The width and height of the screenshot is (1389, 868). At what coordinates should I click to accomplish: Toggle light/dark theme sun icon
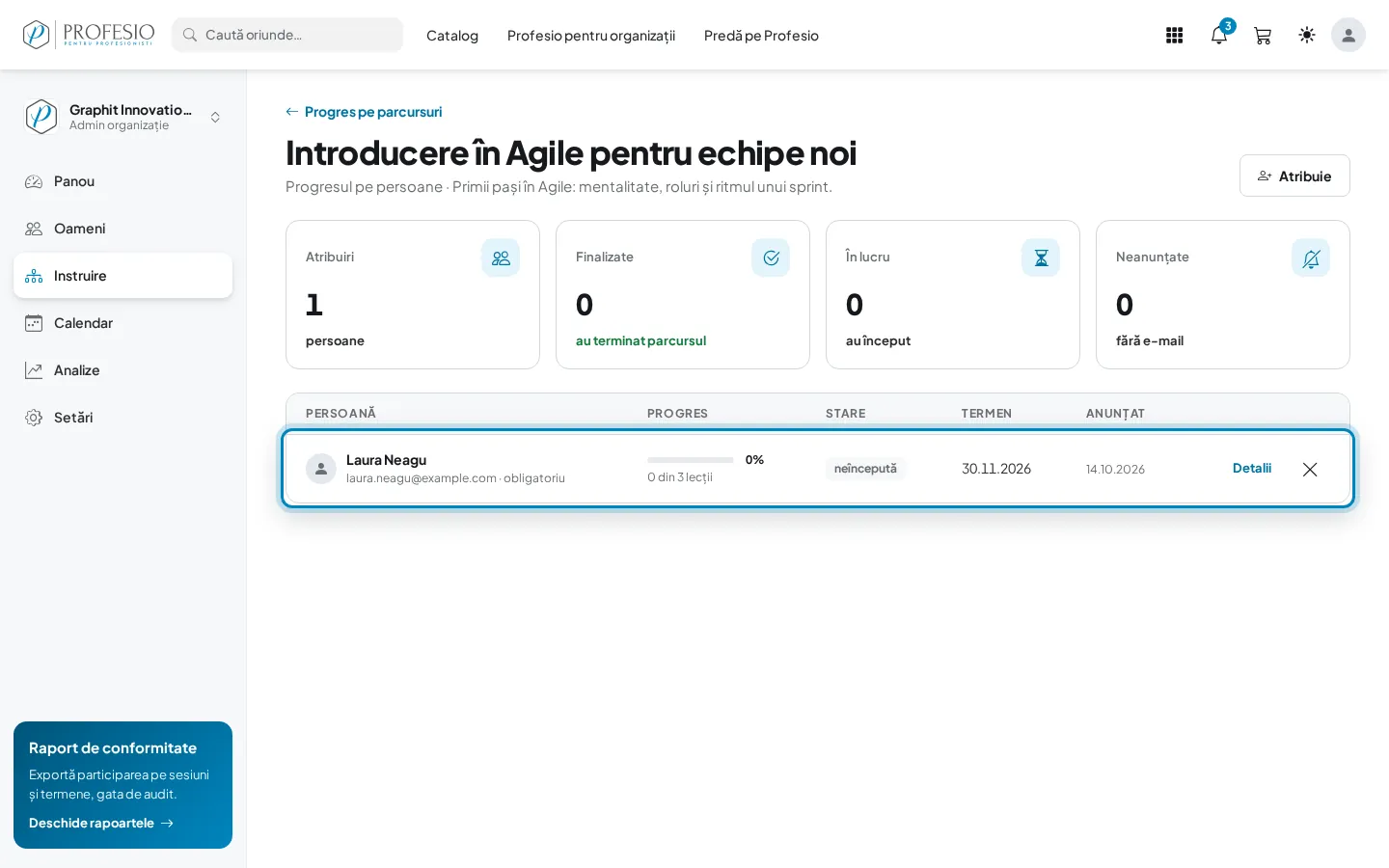pos(1307,35)
